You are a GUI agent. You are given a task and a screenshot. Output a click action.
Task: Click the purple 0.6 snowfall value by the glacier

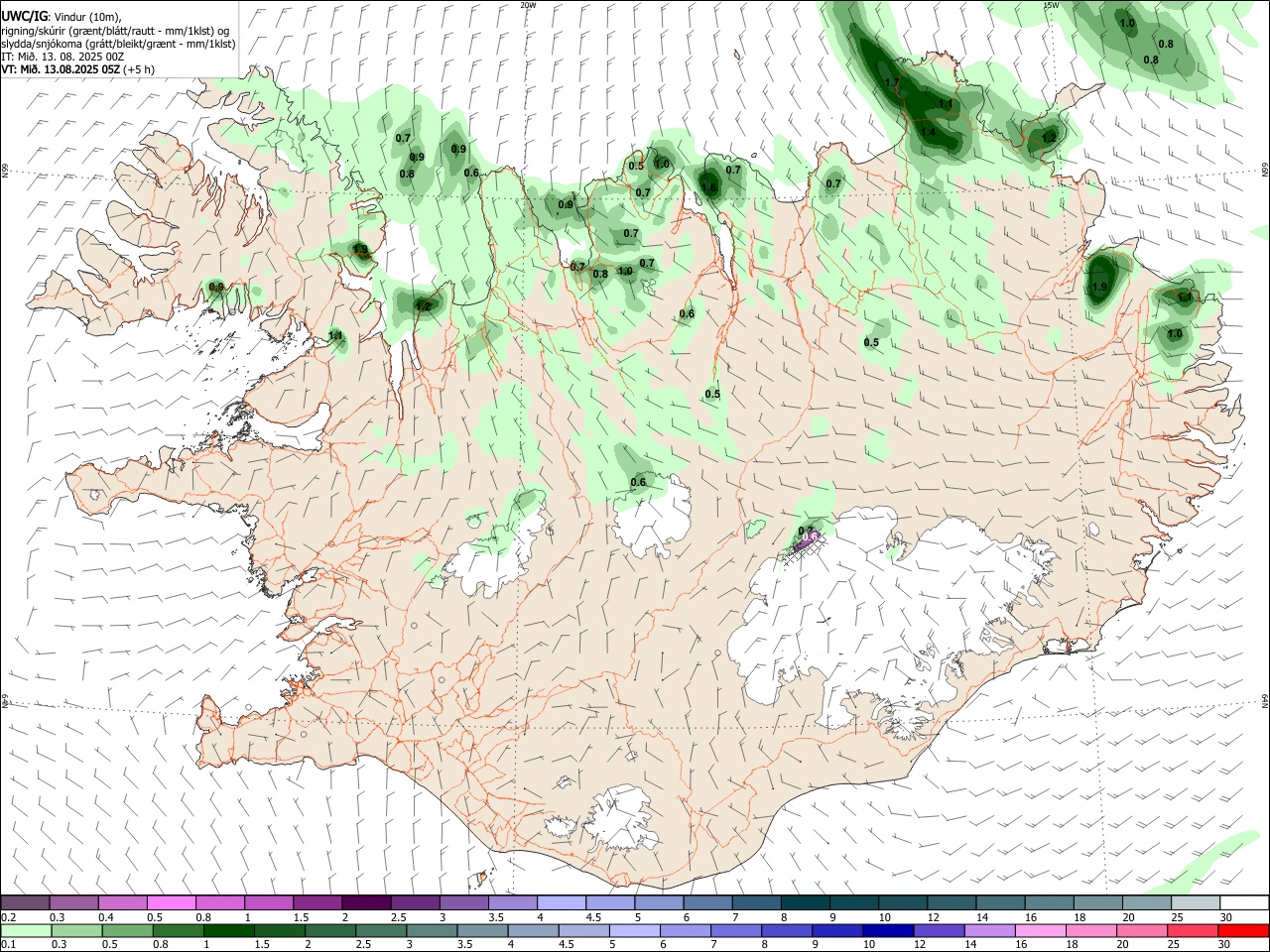pos(810,538)
